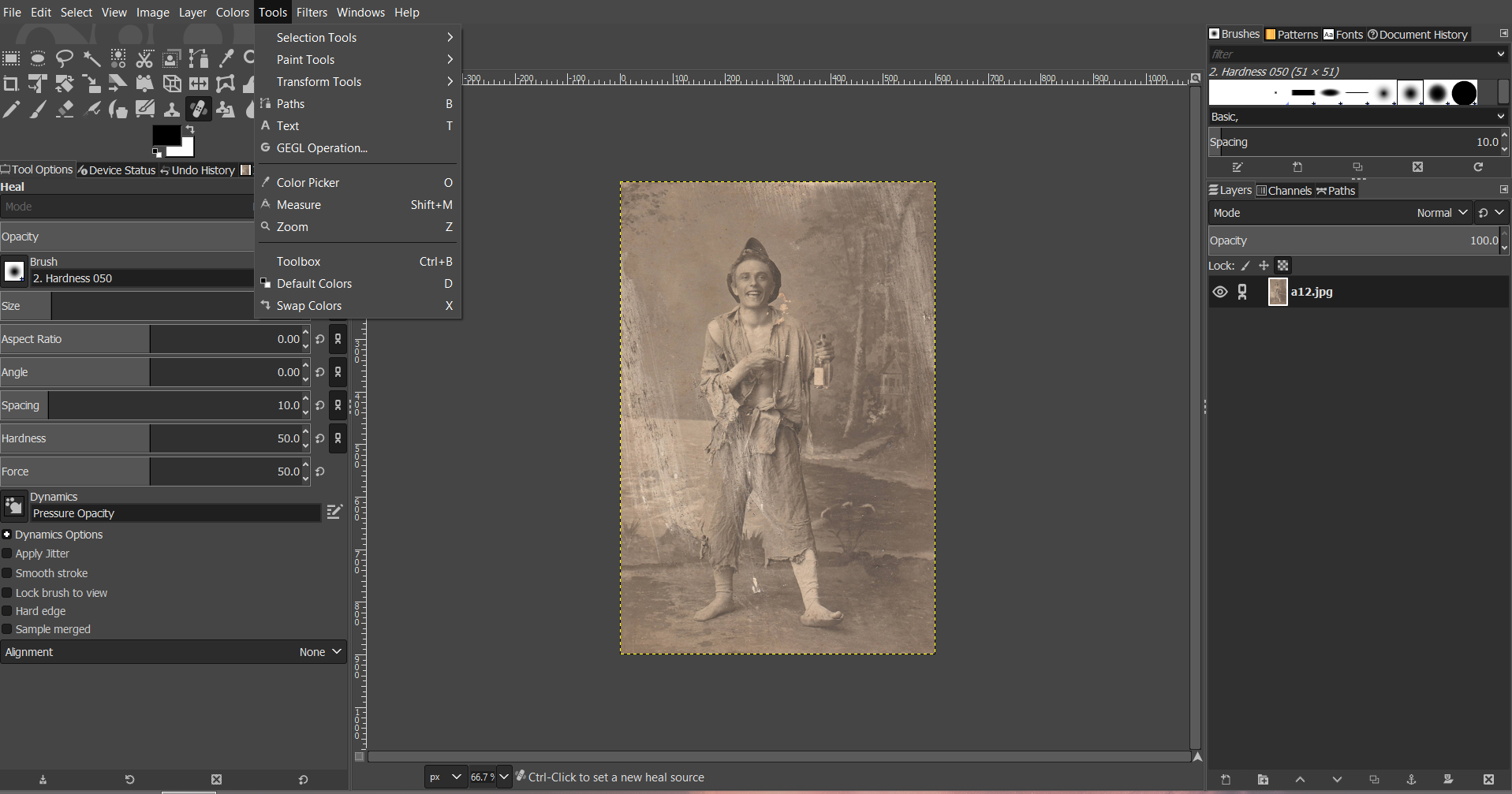Viewport: 1512px width, 794px height.
Task: Enable the Apply Jitter option
Action: click(6, 554)
